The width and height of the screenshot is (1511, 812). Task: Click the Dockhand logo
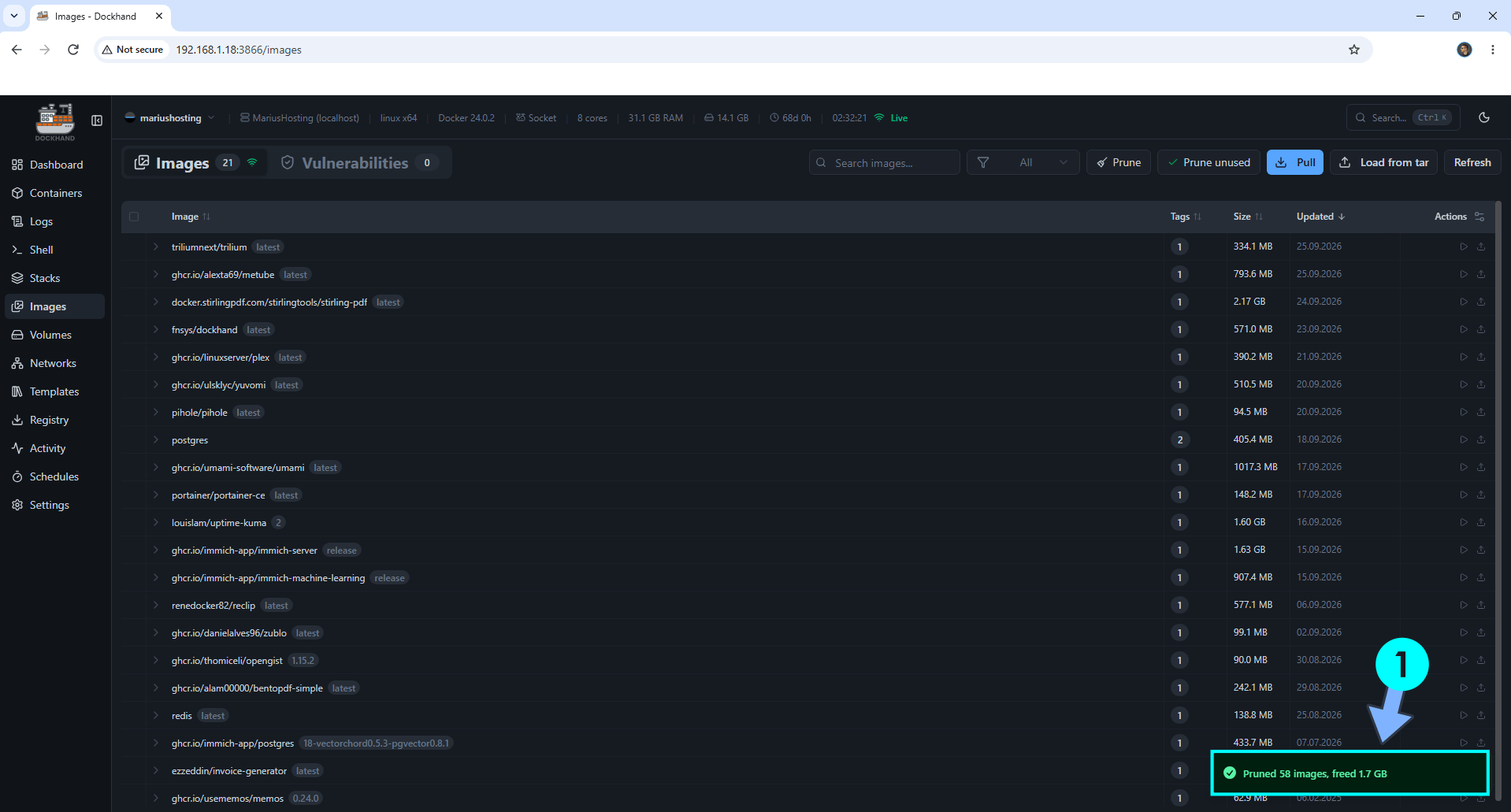(55, 122)
